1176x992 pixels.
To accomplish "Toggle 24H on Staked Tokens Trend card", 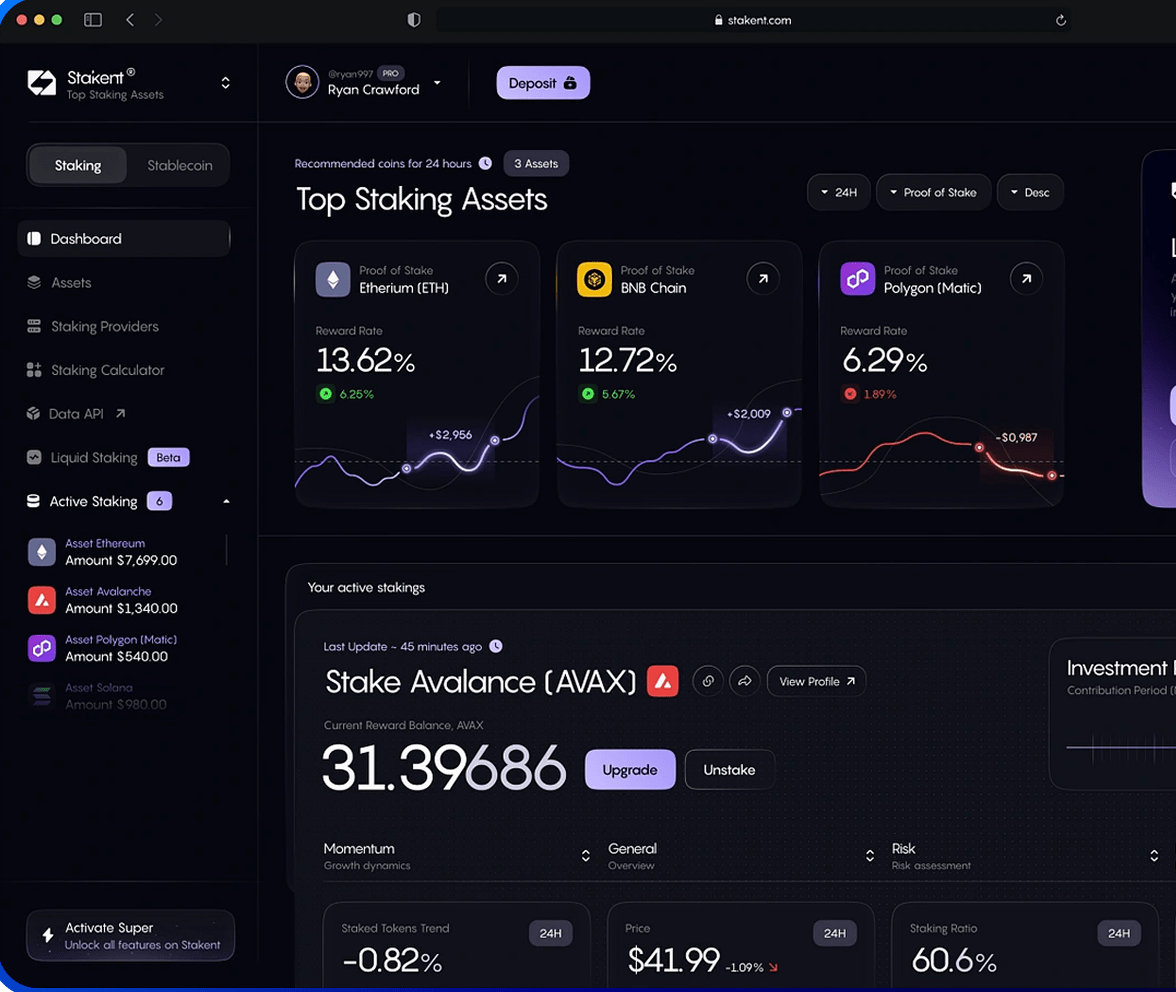I will click(550, 933).
